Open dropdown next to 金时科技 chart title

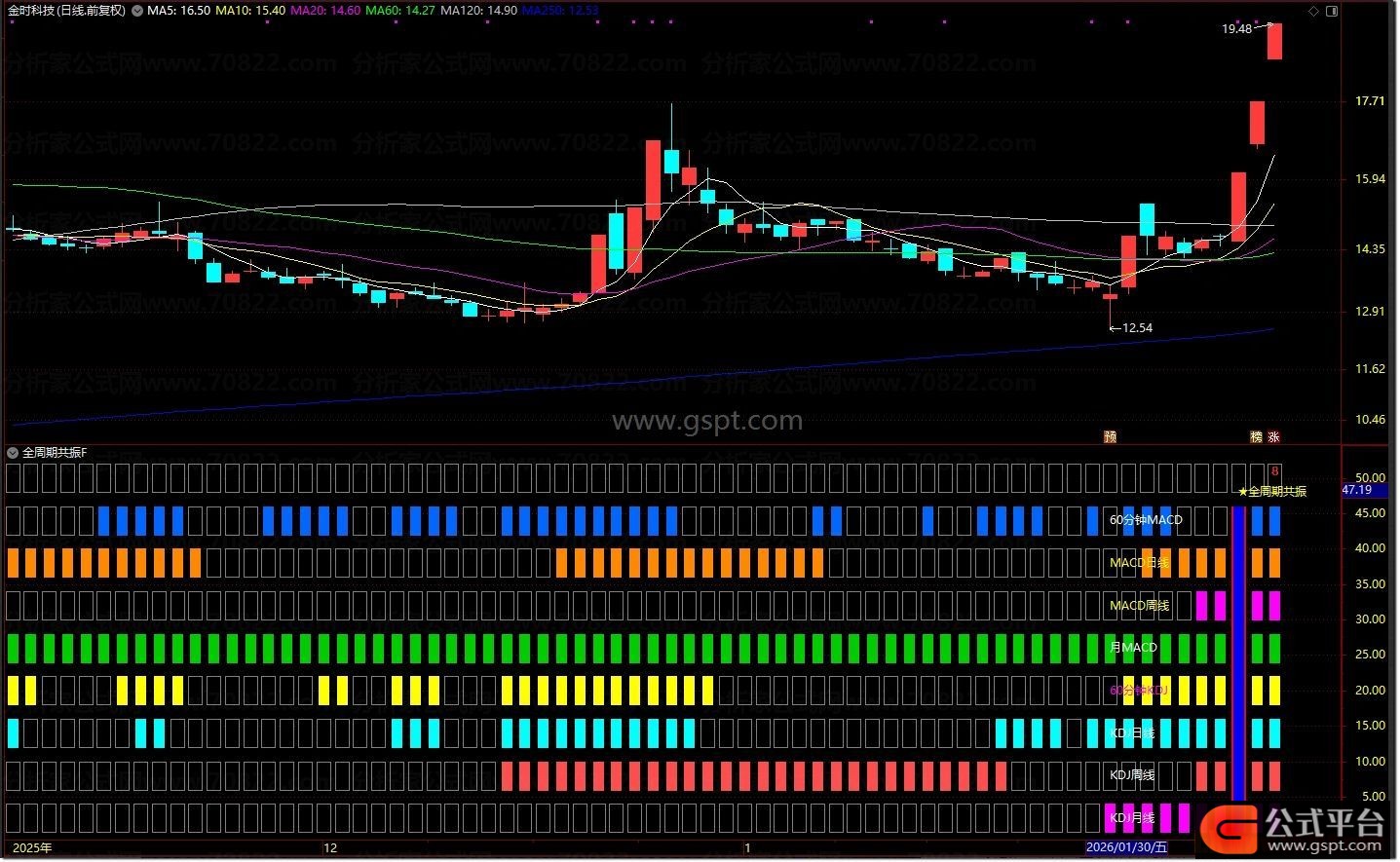point(135,11)
